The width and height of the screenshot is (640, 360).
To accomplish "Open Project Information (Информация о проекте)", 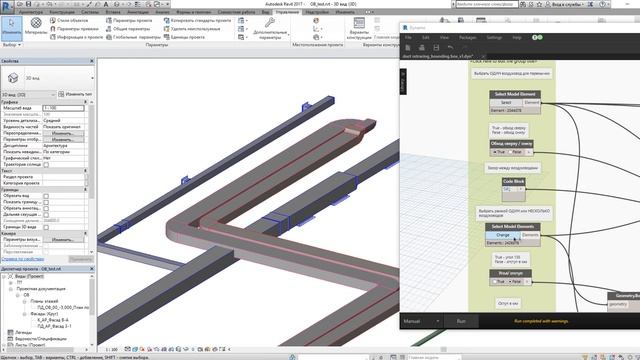I will 76,37.
